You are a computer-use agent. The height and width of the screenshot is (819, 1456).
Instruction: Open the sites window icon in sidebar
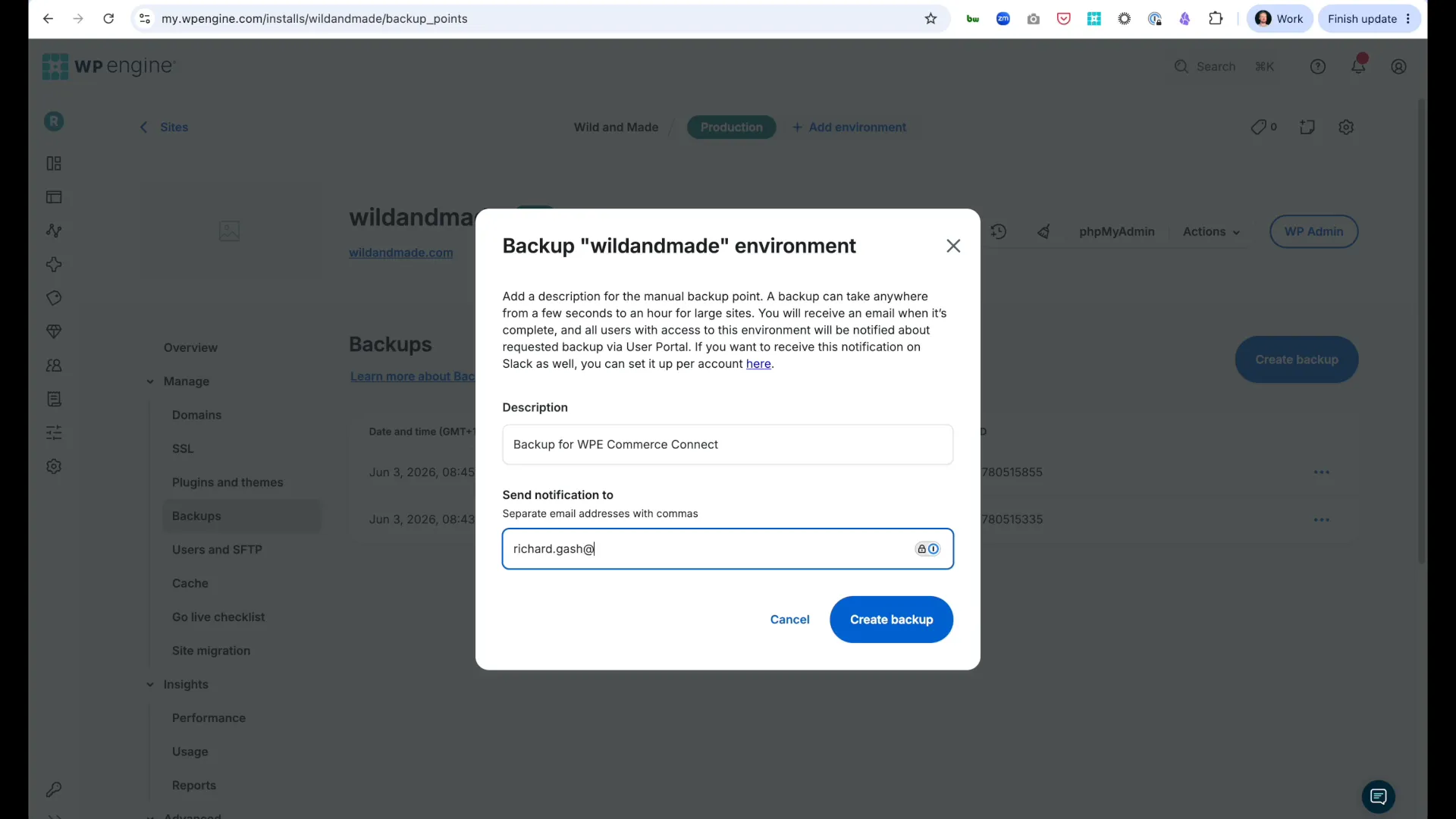pos(54,197)
